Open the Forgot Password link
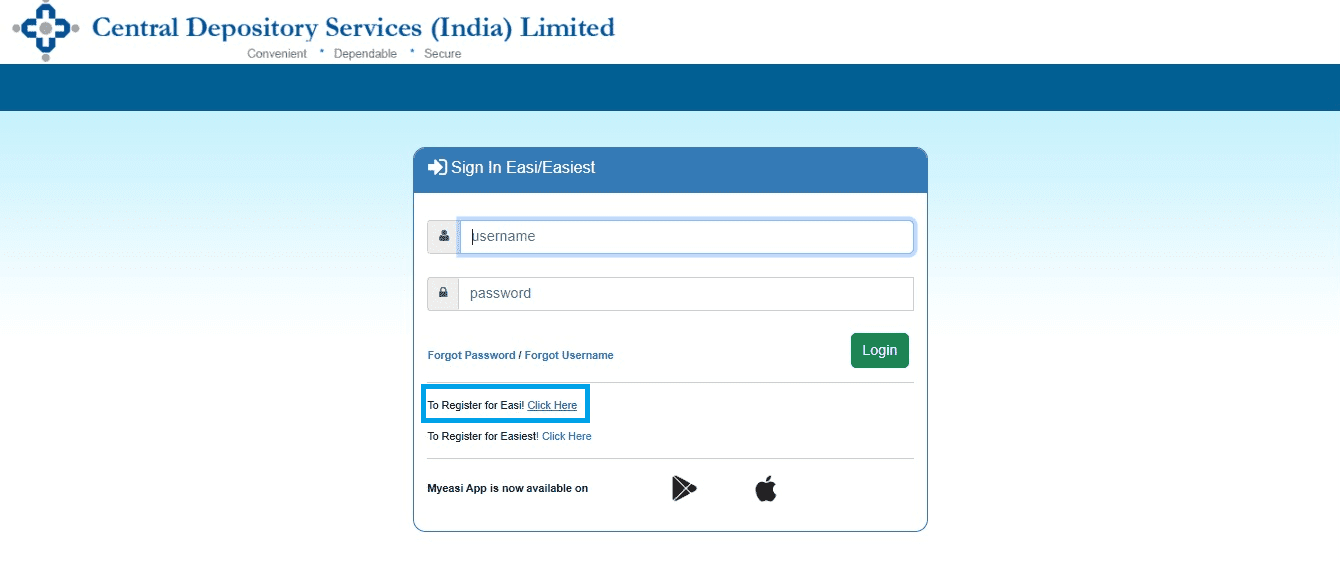This screenshot has height=563, width=1340. tap(471, 355)
